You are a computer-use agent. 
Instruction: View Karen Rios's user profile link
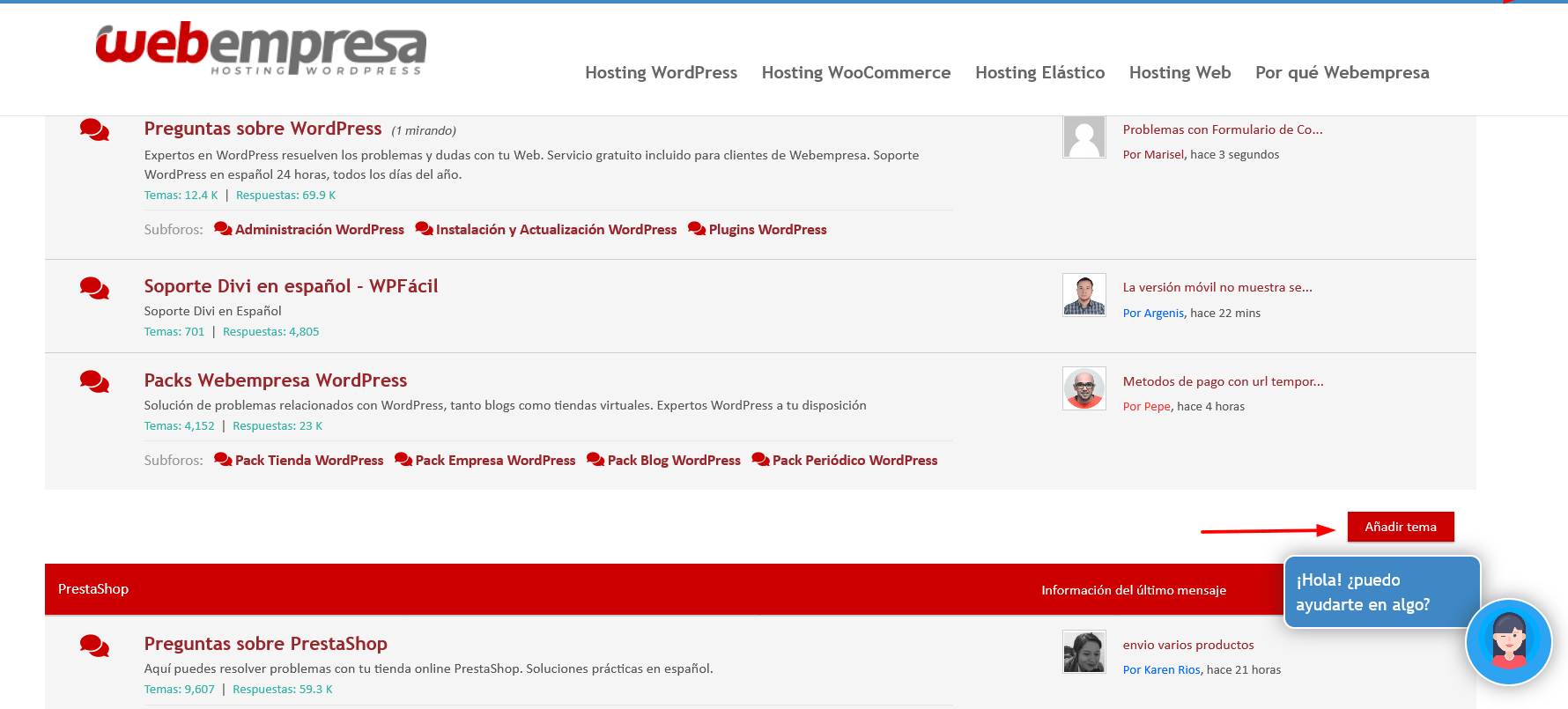tap(1172, 669)
